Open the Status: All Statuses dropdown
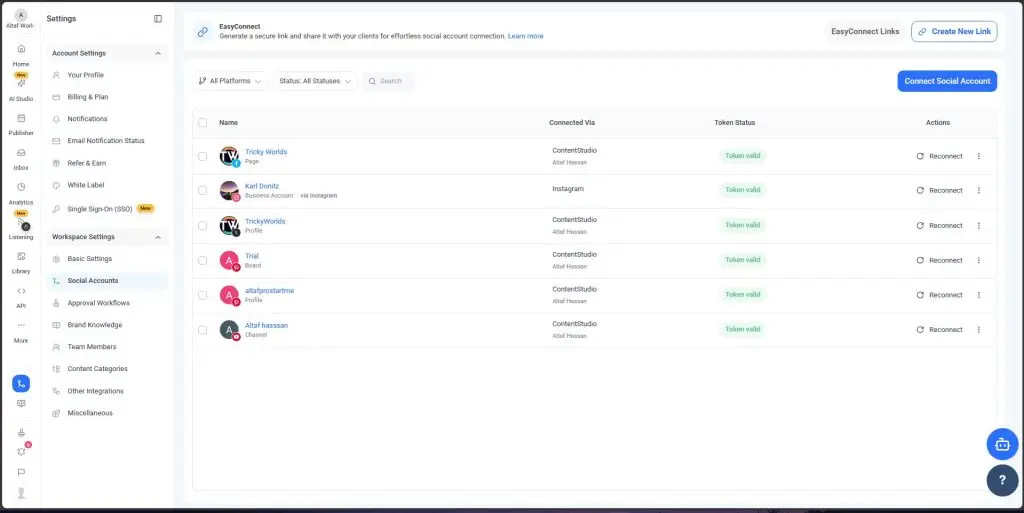The height and width of the screenshot is (513, 1024). (x=315, y=81)
